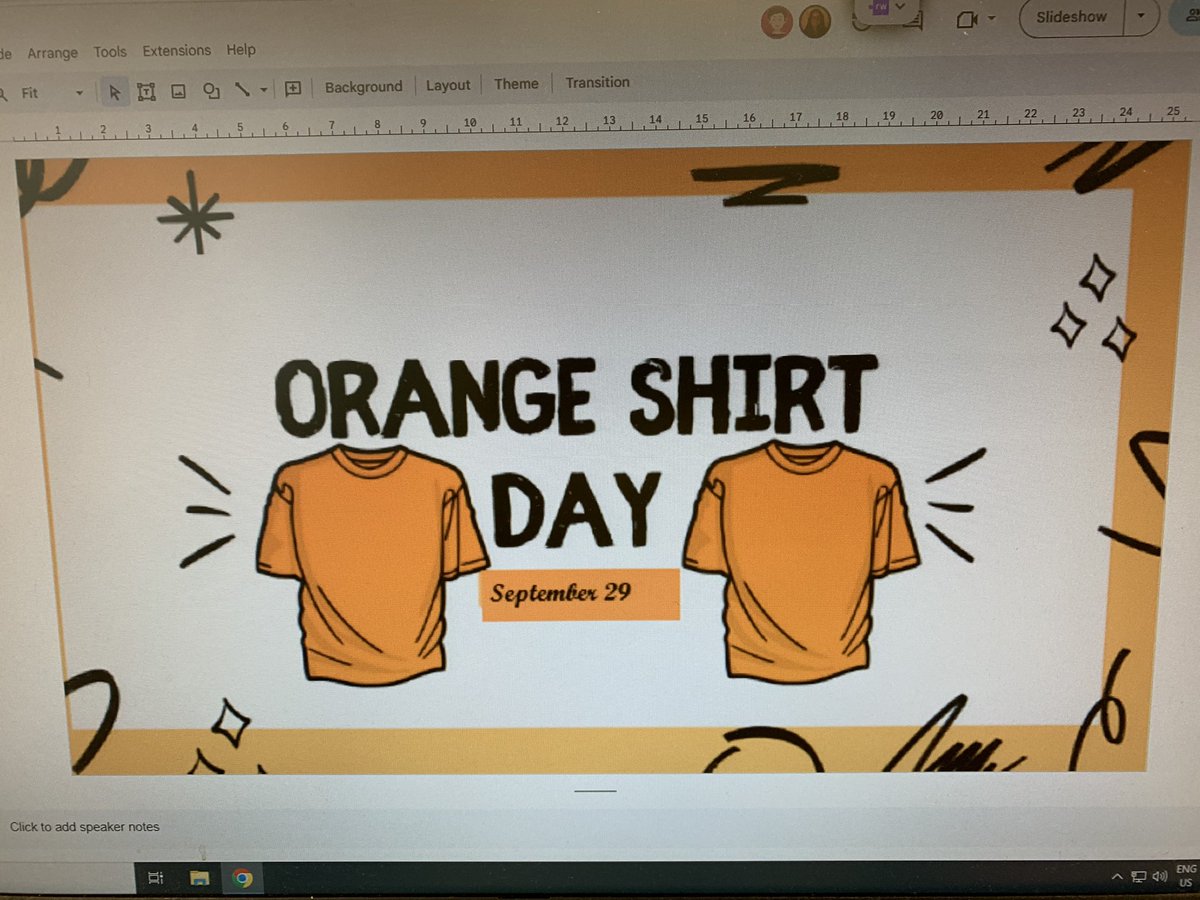Click the volume speaker tray icon
The height and width of the screenshot is (900, 1200).
tap(1160, 877)
